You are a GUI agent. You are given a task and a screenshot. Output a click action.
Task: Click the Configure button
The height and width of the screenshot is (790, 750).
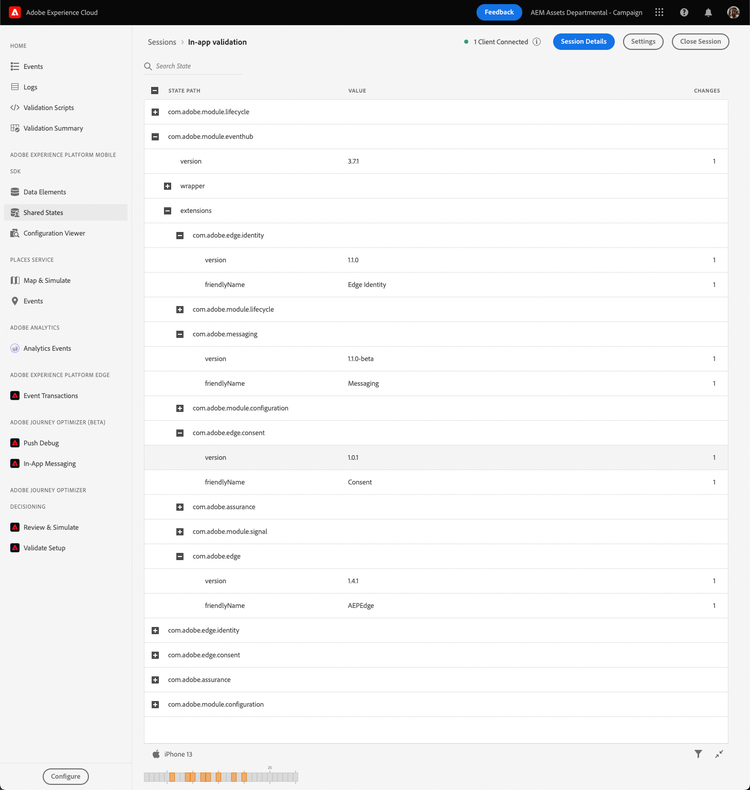(x=65, y=776)
